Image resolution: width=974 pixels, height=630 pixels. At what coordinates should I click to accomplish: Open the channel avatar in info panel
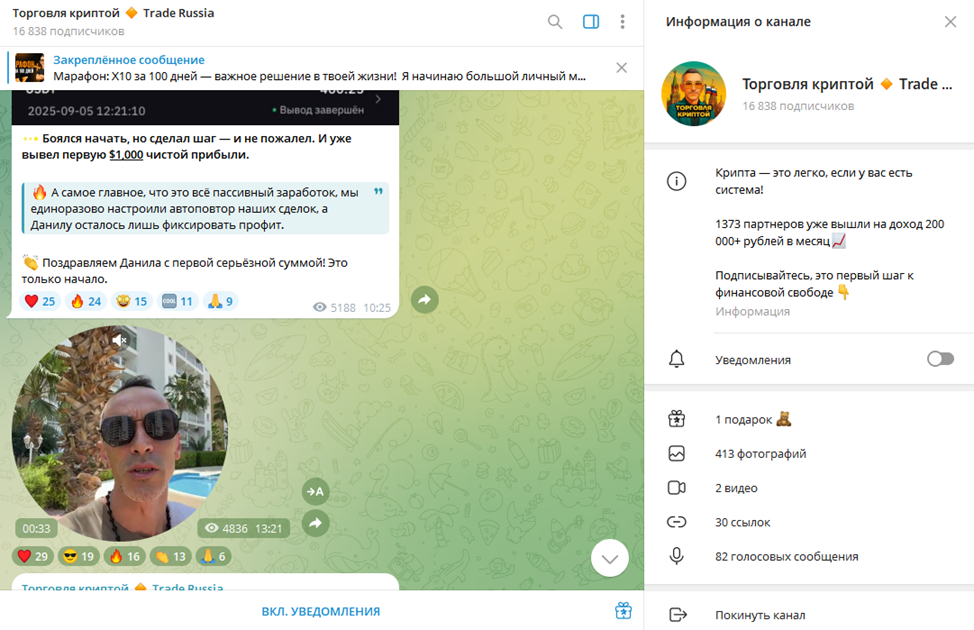[x=693, y=94]
